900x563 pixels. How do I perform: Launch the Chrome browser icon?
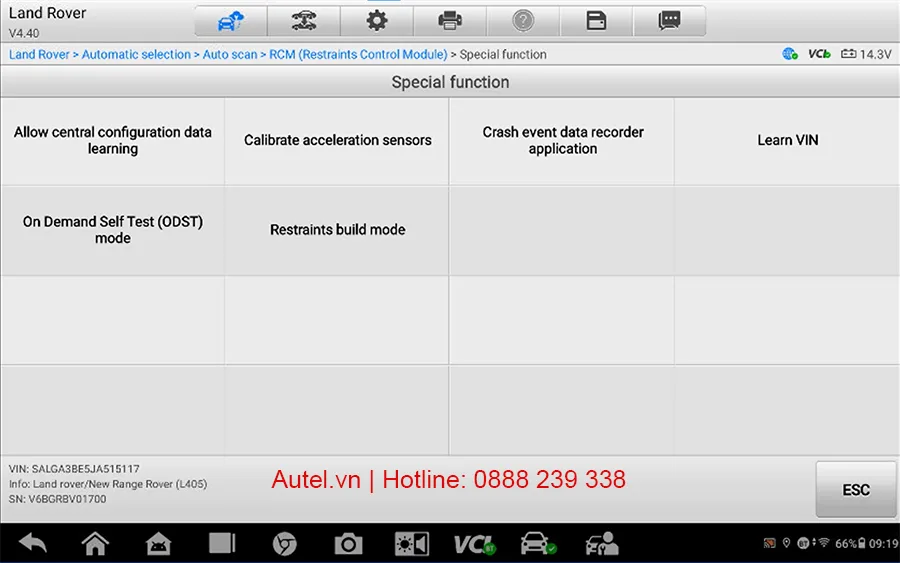[x=285, y=543]
